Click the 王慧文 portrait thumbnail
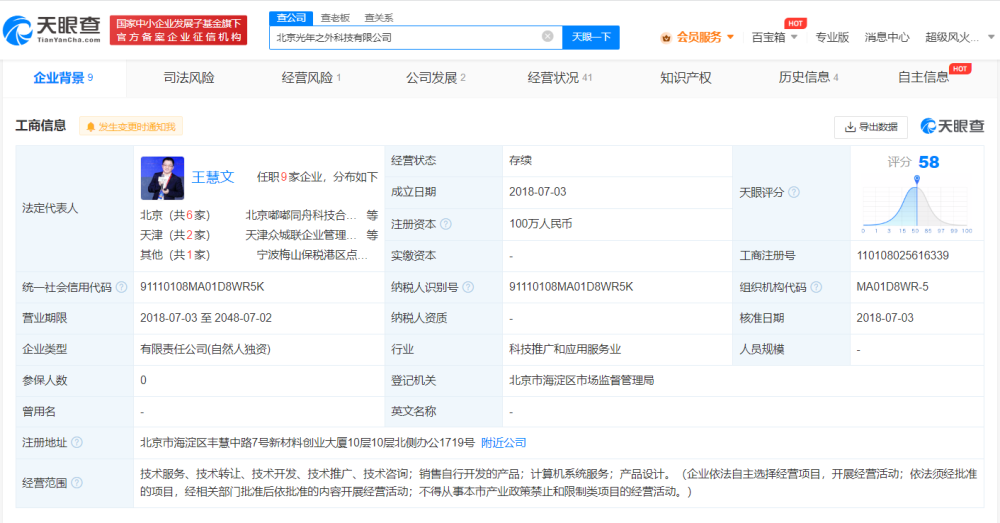The image size is (1000, 523). pos(162,178)
